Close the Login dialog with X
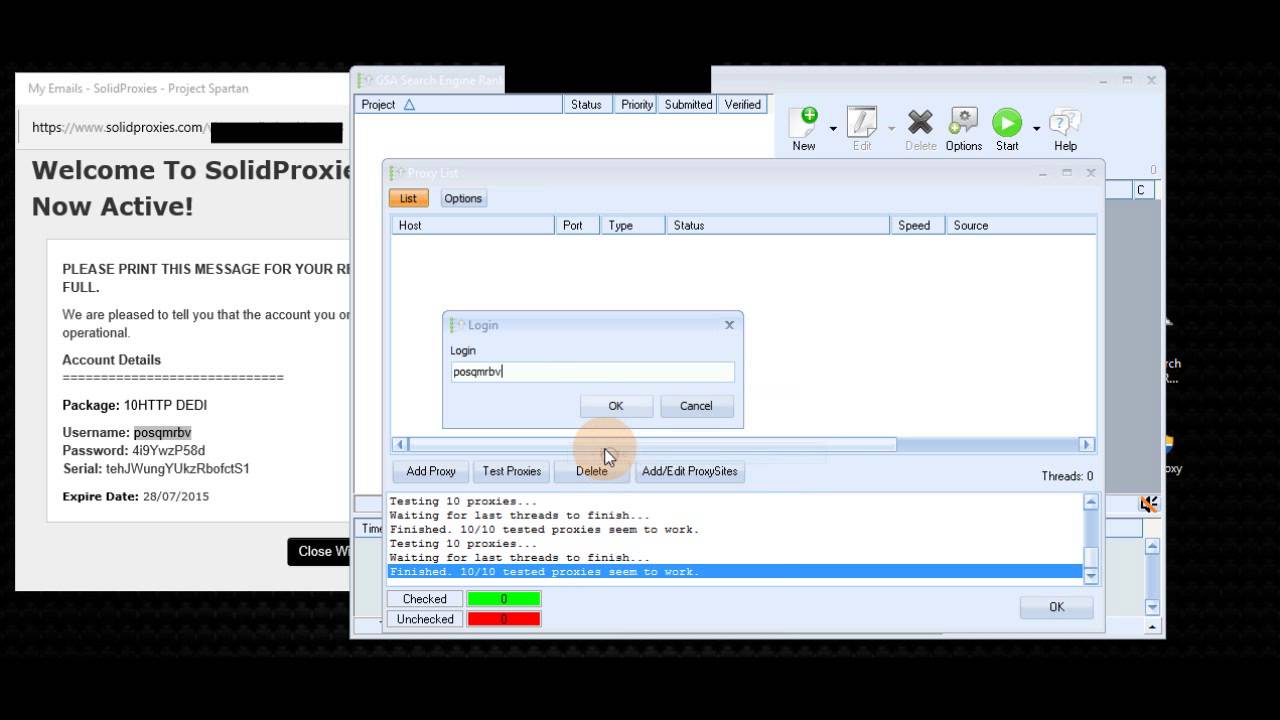The width and height of the screenshot is (1280, 720). pos(729,324)
